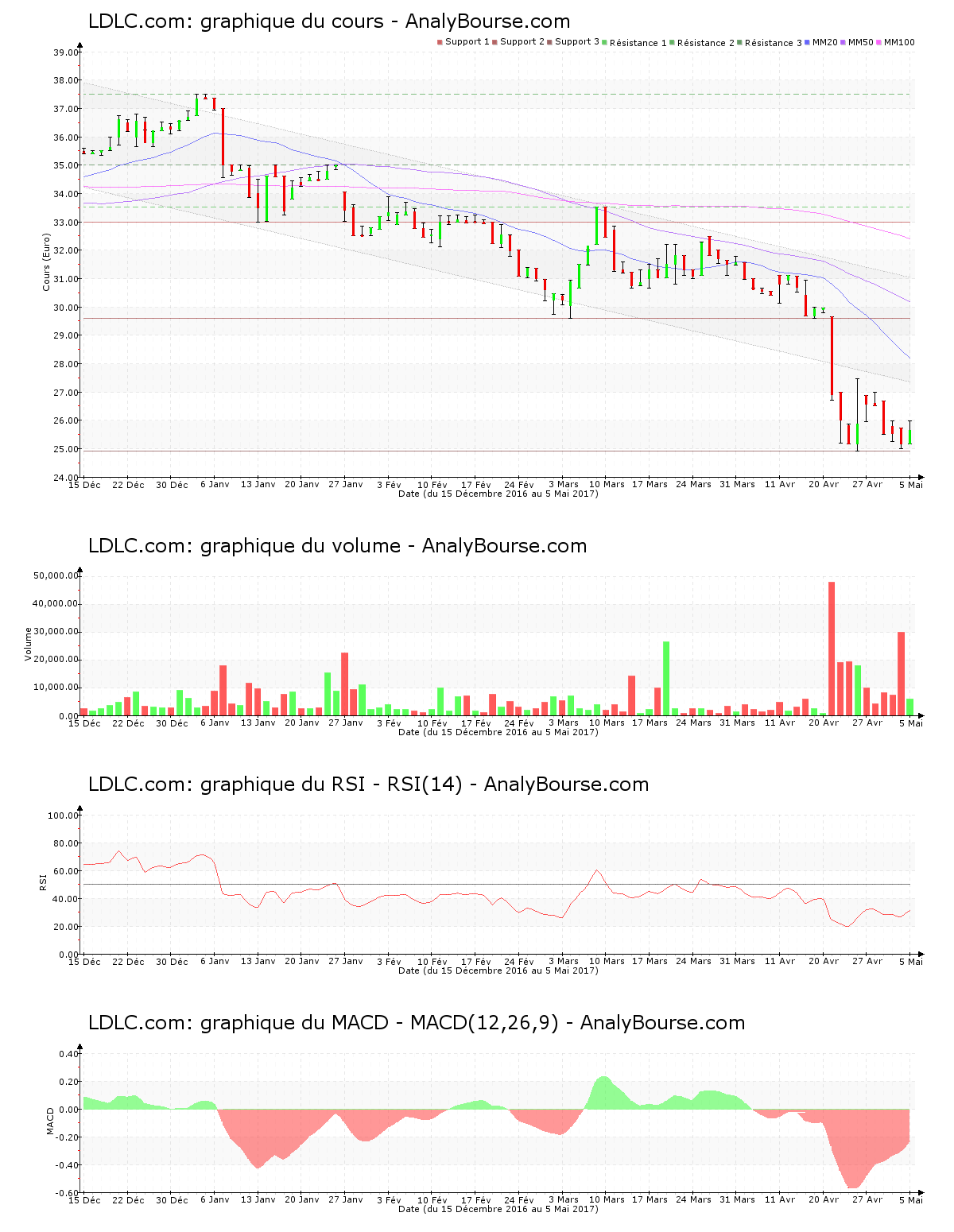The image size is (954, 1232).
Task: Click '6 Janv' label under the price chart
Action: point(215,484)
